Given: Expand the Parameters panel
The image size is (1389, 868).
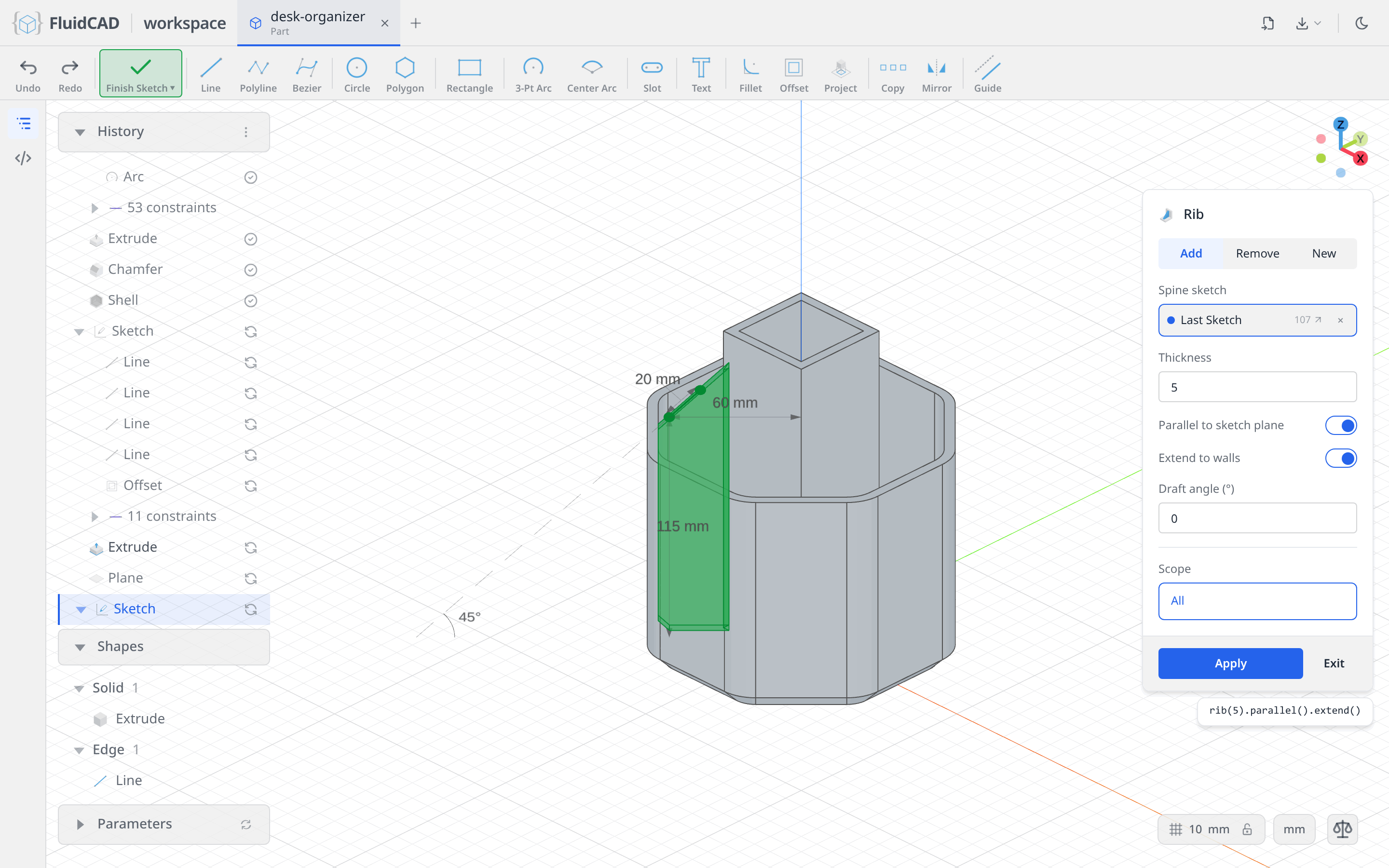Looking at the screenshot, I should [x=80, y=825].
